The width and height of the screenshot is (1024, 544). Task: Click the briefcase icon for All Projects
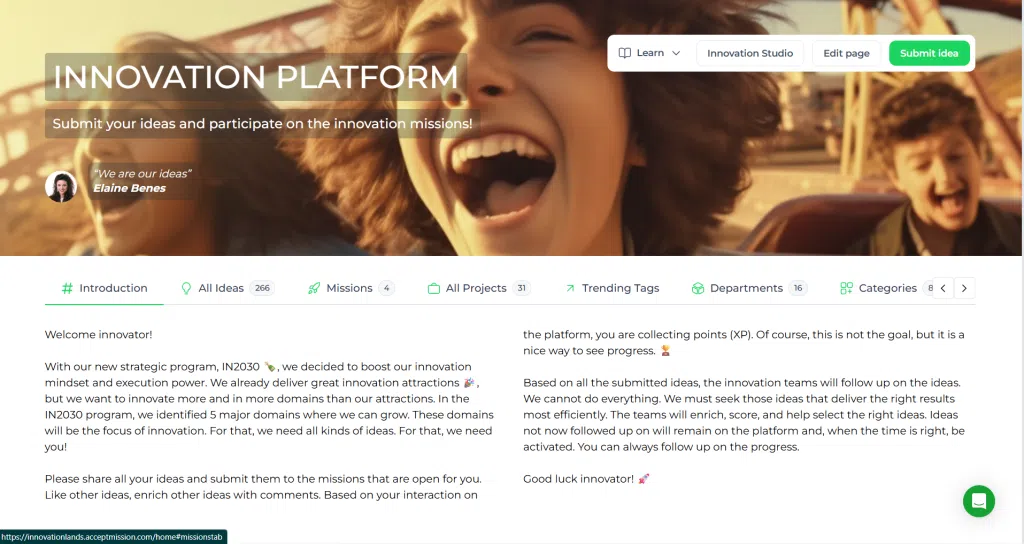434,288
